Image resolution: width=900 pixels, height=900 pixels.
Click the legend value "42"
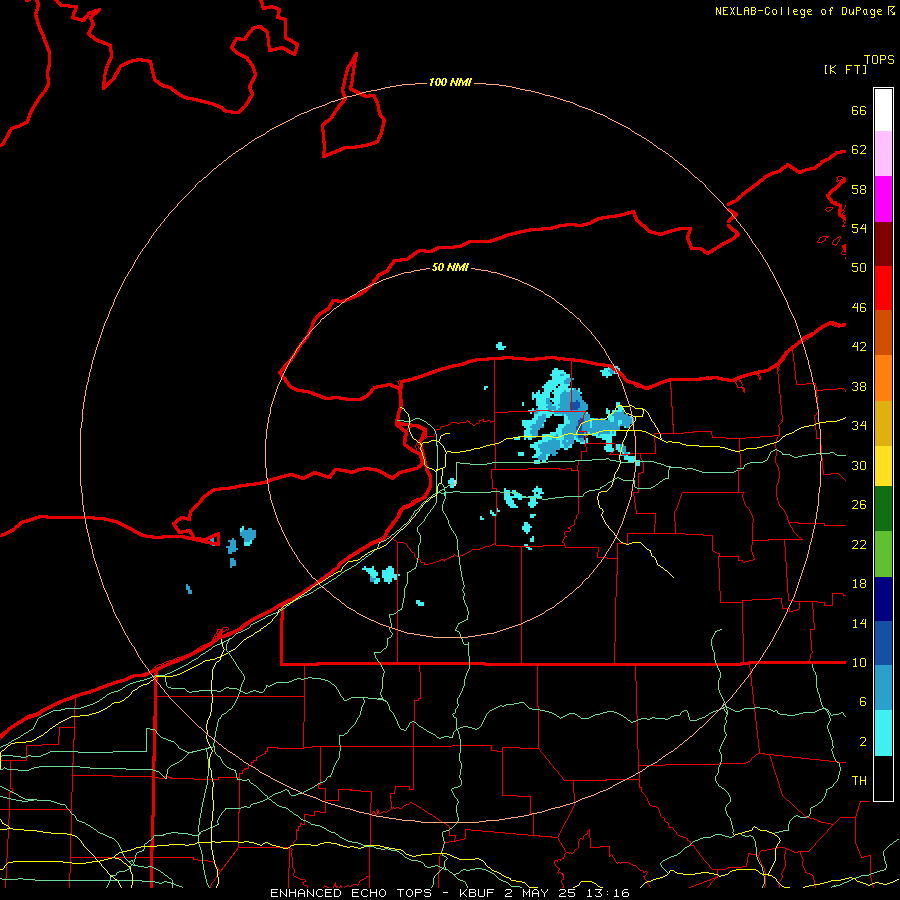[x=859, y=347]
